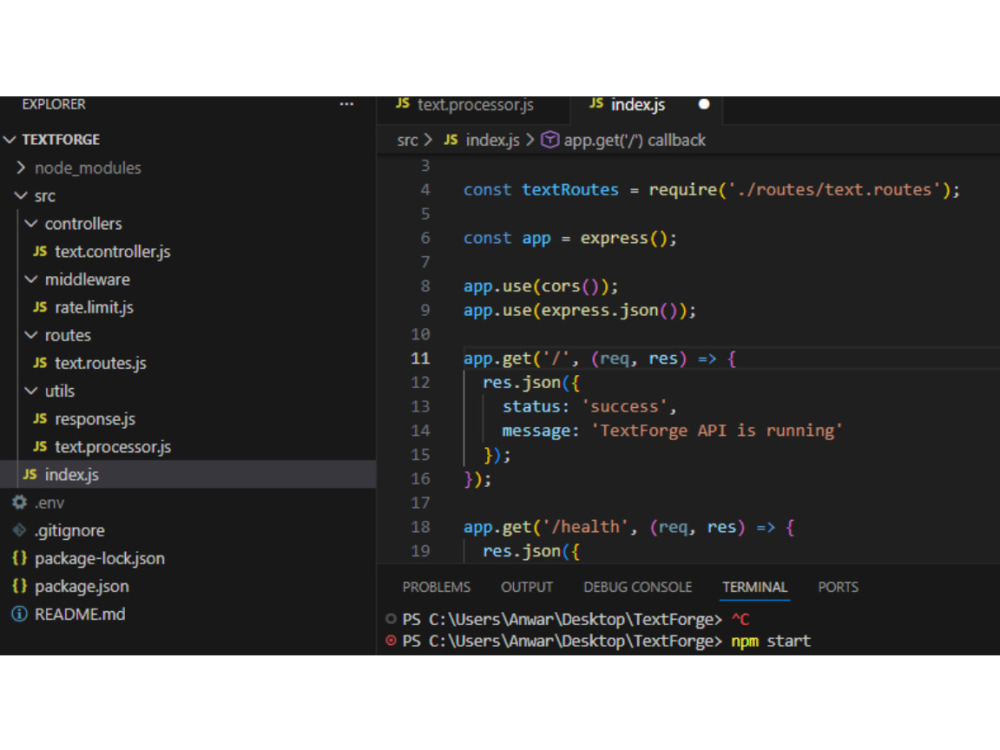
Task: Click braces icon beside package.json
Action: point(20,586)
